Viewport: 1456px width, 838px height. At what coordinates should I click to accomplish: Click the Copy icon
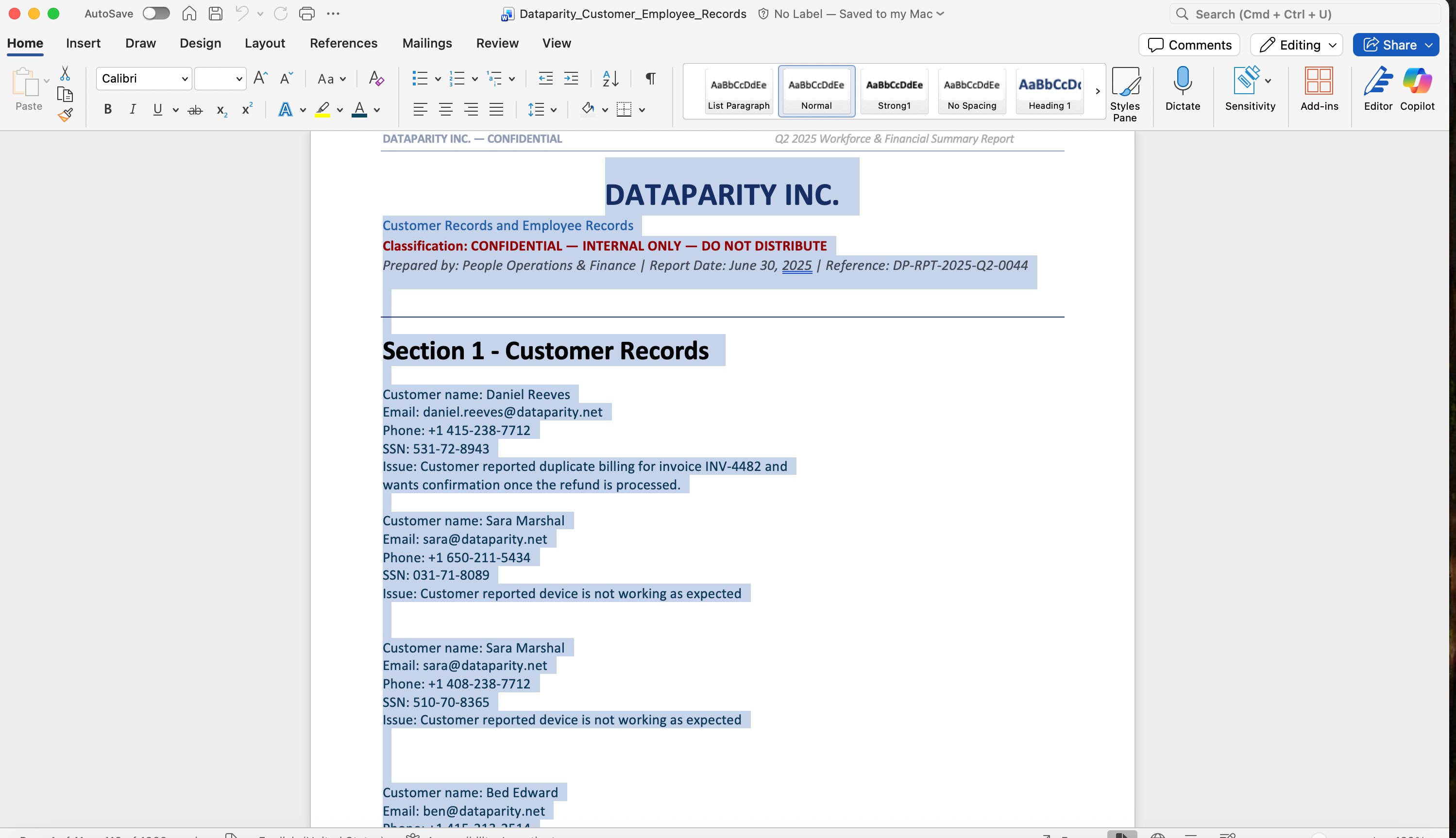click(x=65, y=94)
